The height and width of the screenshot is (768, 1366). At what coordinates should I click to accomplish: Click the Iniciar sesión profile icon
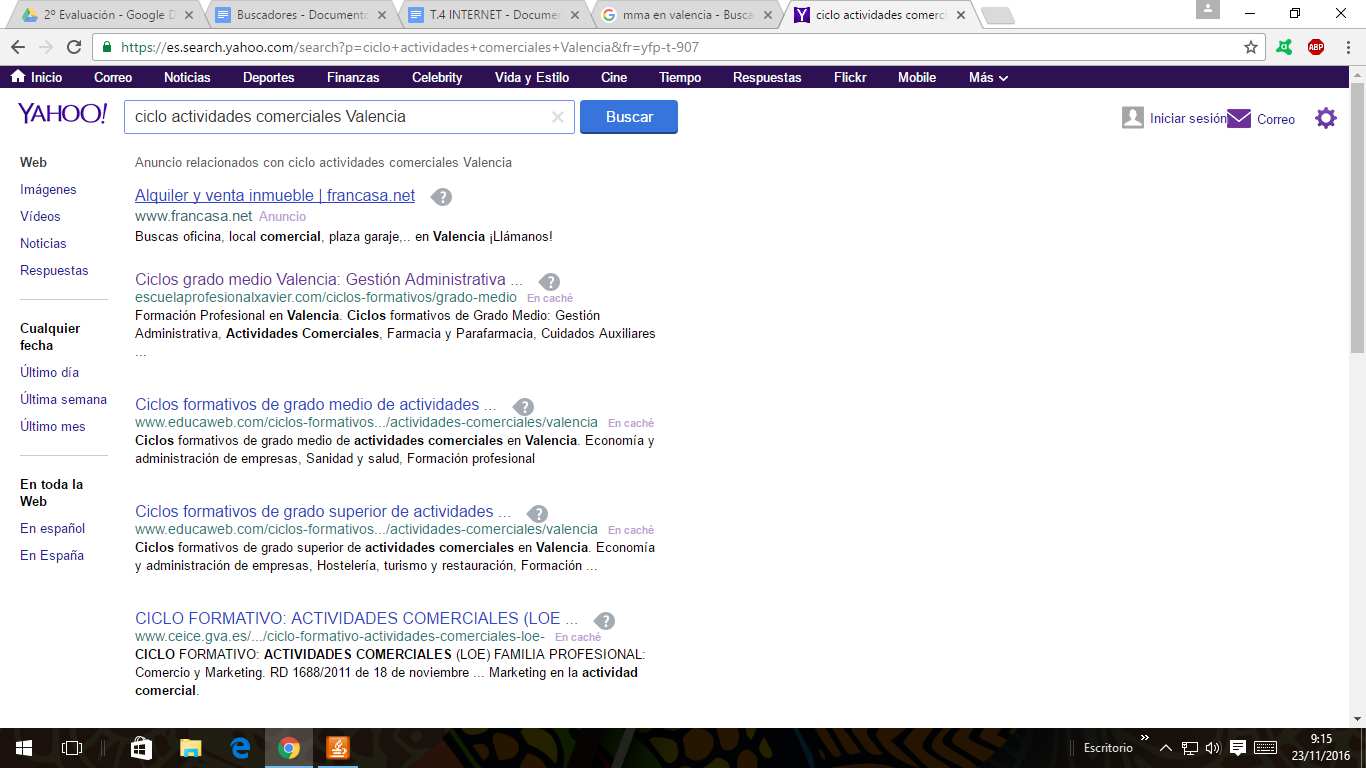(x=1133, y=118)
